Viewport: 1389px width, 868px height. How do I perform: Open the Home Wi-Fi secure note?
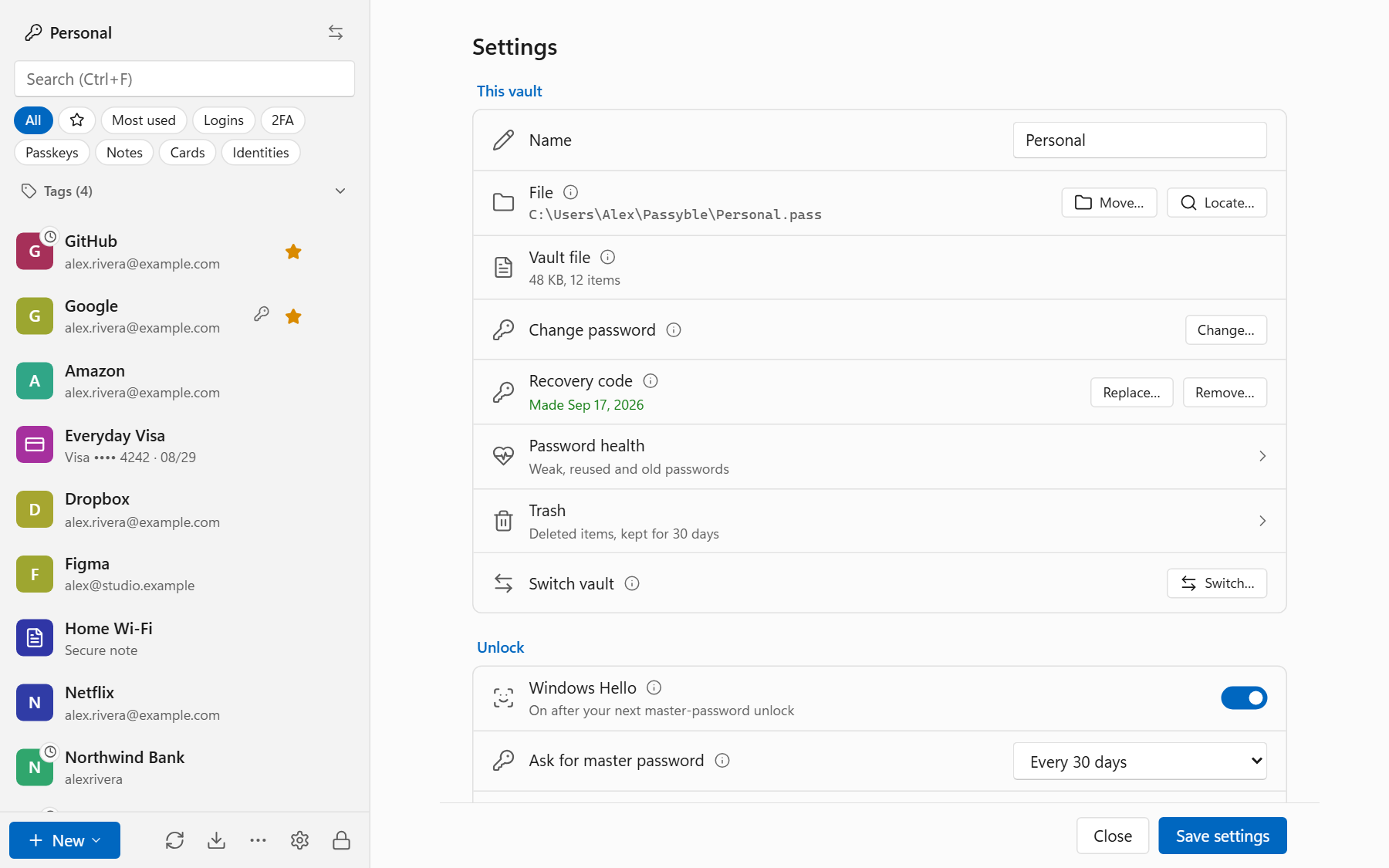pyautogui.click(x=184, y=638)
